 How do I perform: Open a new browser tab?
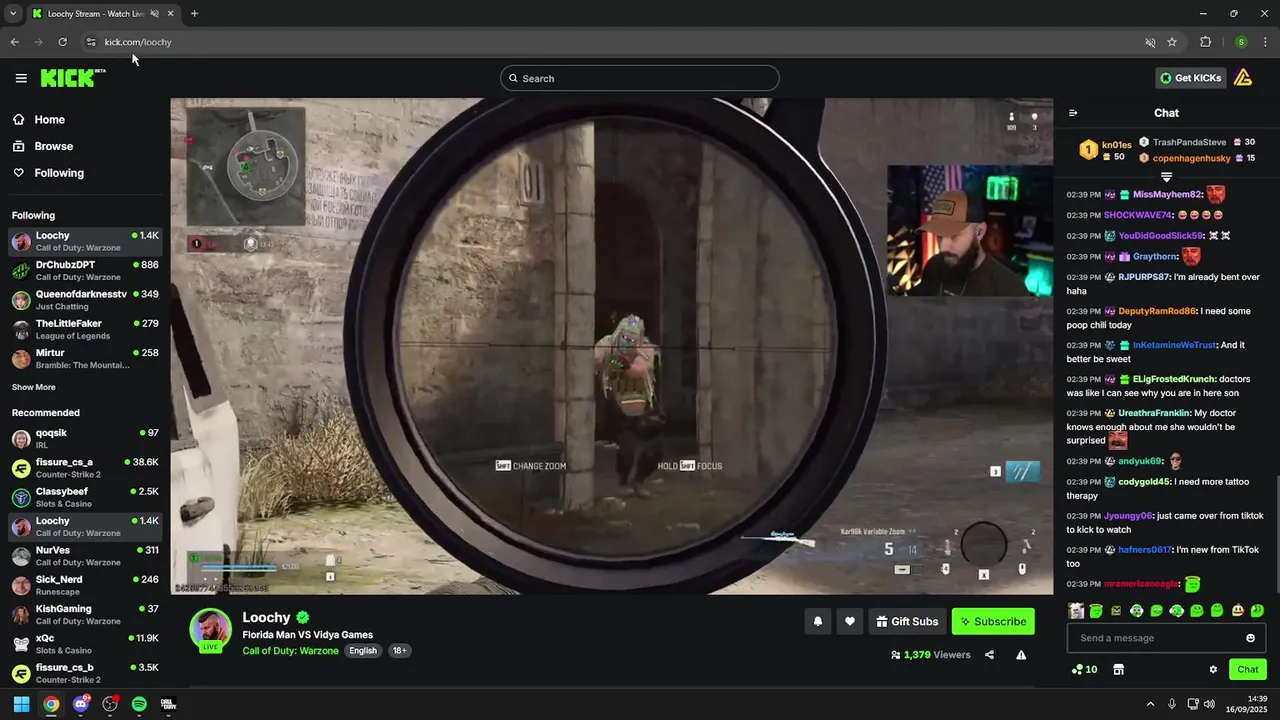click(194, 13)
